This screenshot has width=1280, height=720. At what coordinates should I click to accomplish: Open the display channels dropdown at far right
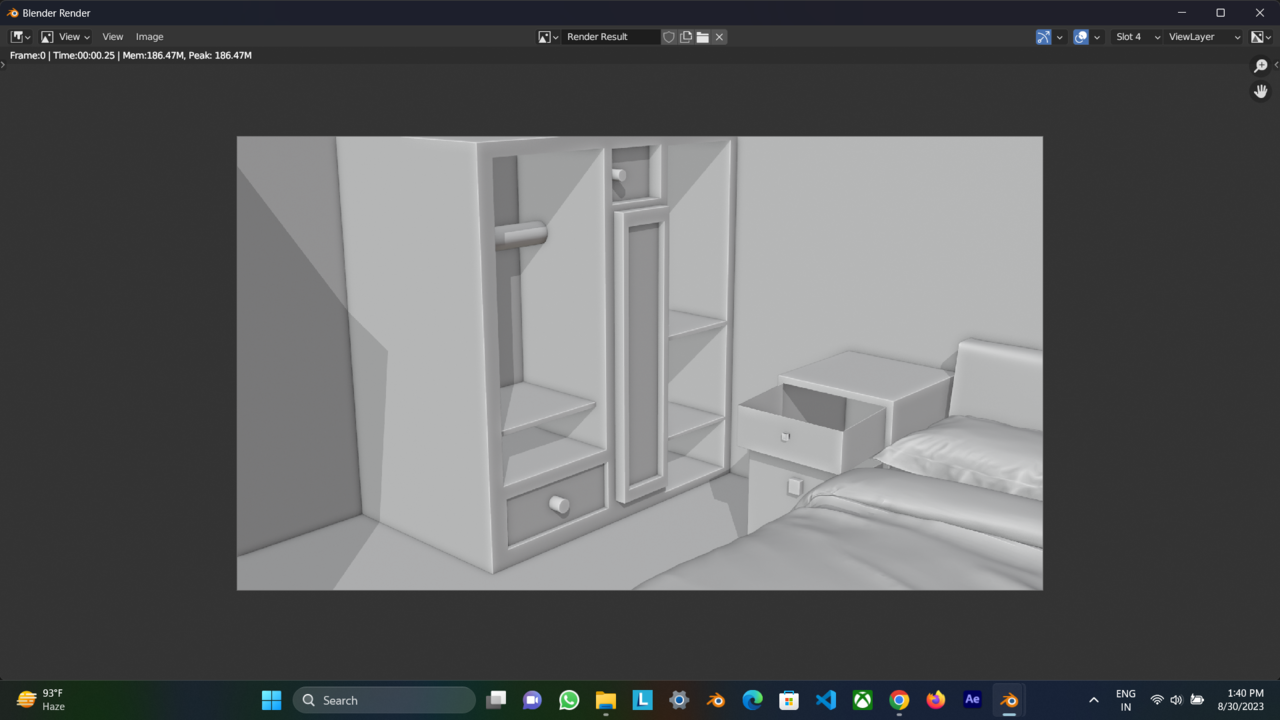click(x=1258, y=36)
